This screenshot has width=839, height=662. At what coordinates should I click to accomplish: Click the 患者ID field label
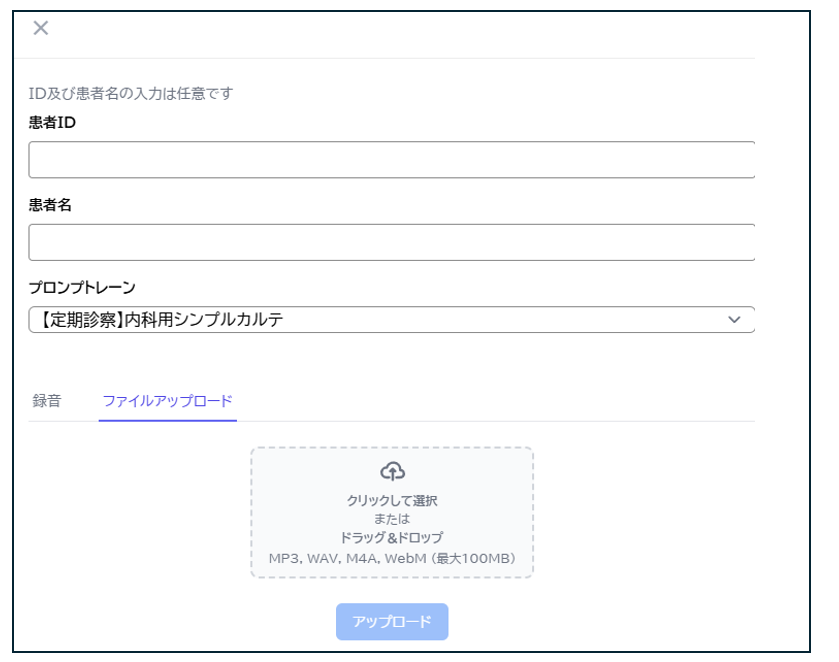click(x=52, y=123)
